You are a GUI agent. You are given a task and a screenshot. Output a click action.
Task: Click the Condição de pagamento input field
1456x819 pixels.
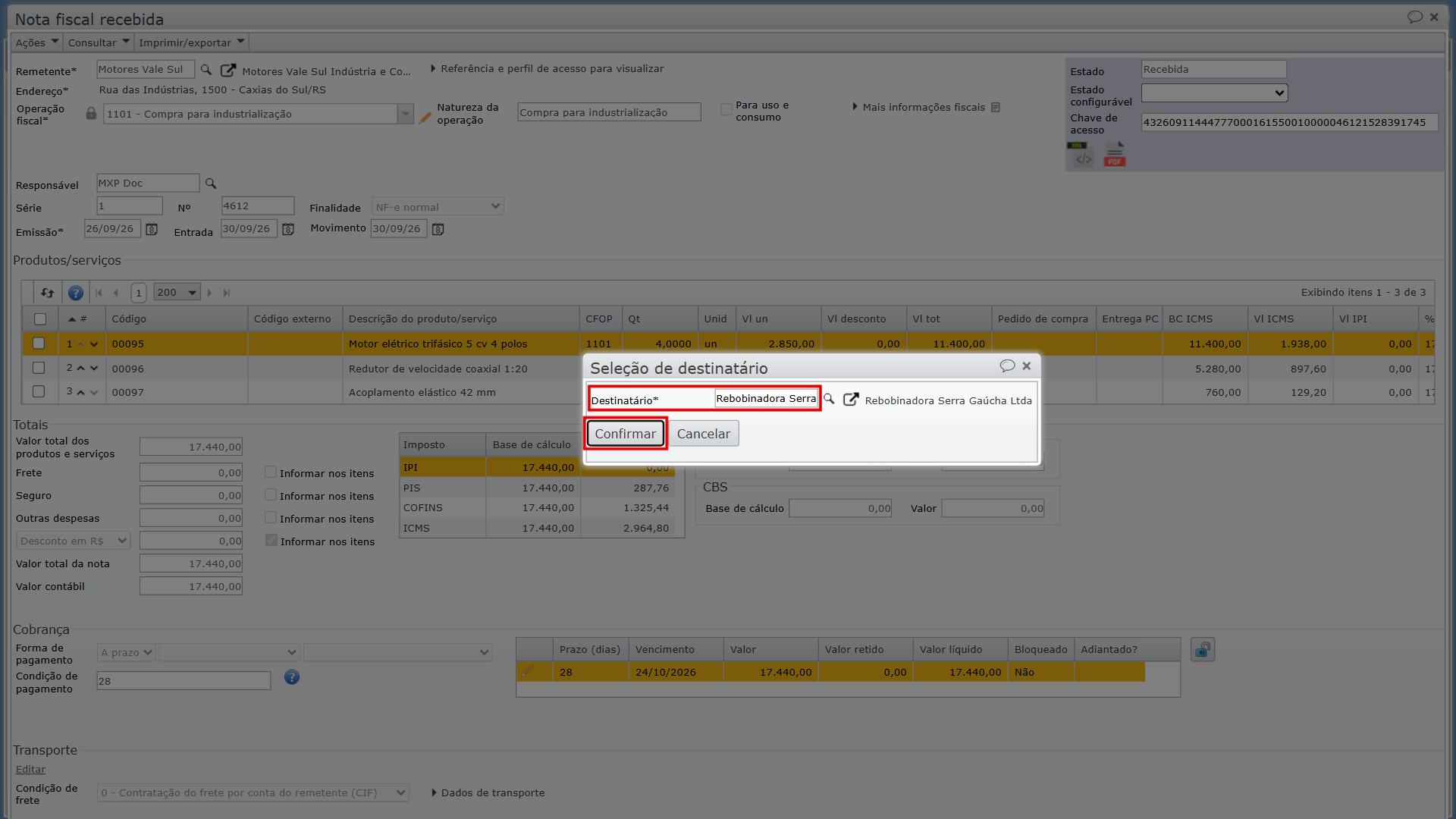(184, 681)
